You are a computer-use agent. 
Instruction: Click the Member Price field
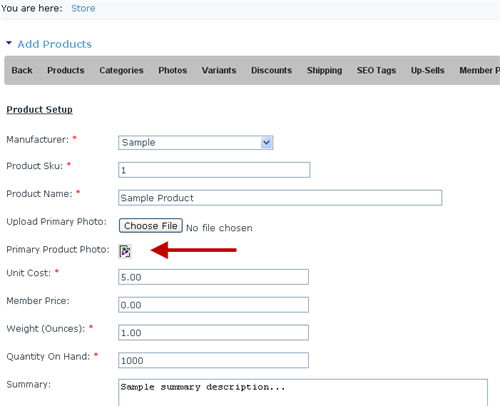pos(213,305)
